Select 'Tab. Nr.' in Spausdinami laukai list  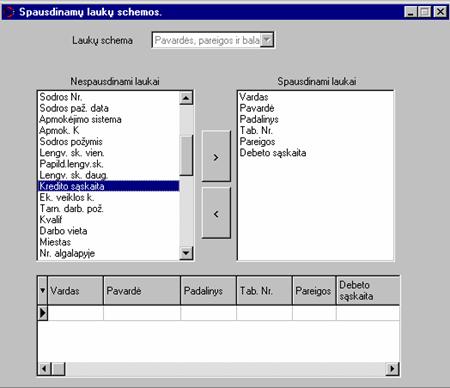[x=315, y=130]
